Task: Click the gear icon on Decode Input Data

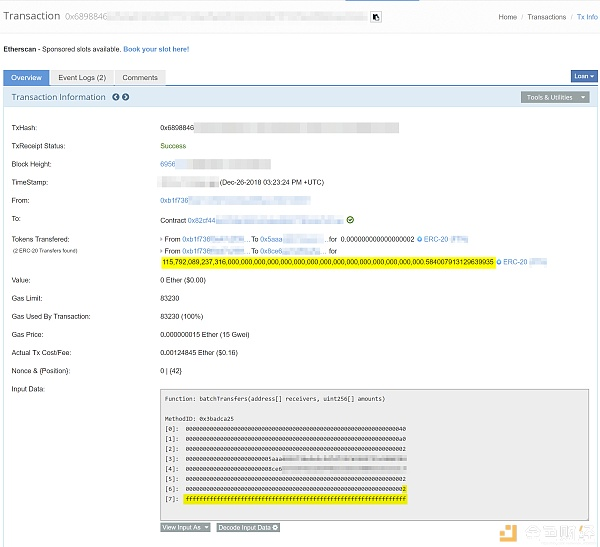Action: click(x=275, y=527)
